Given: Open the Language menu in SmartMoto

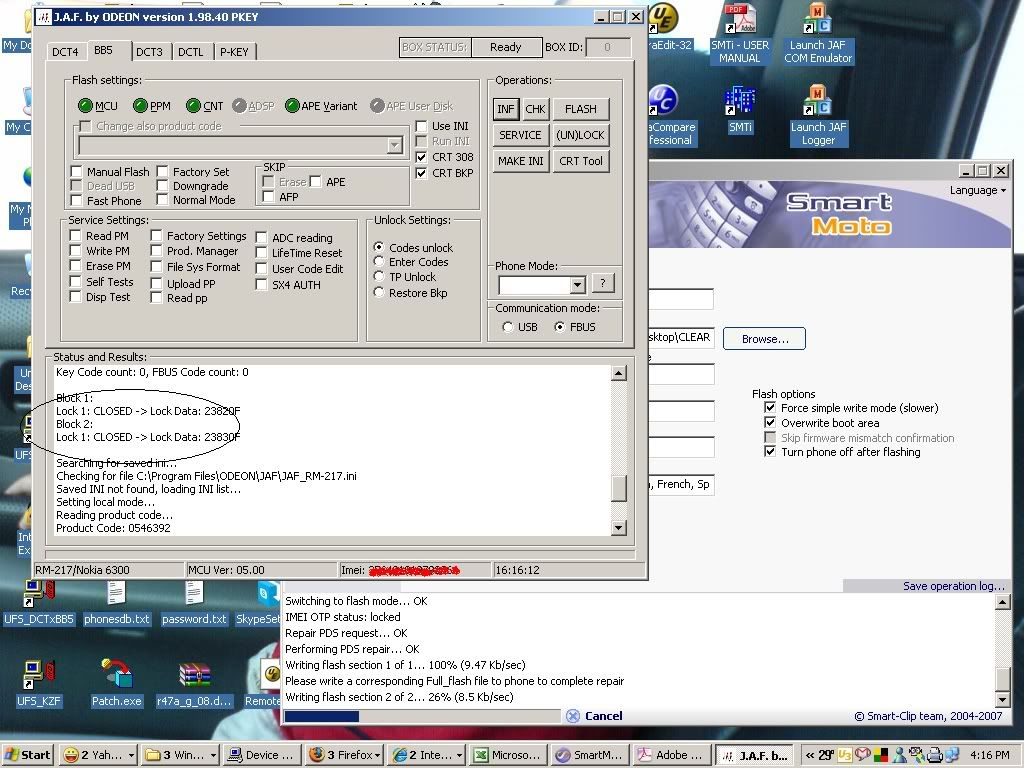Looking at the screenshot, I should pos(978,190).
